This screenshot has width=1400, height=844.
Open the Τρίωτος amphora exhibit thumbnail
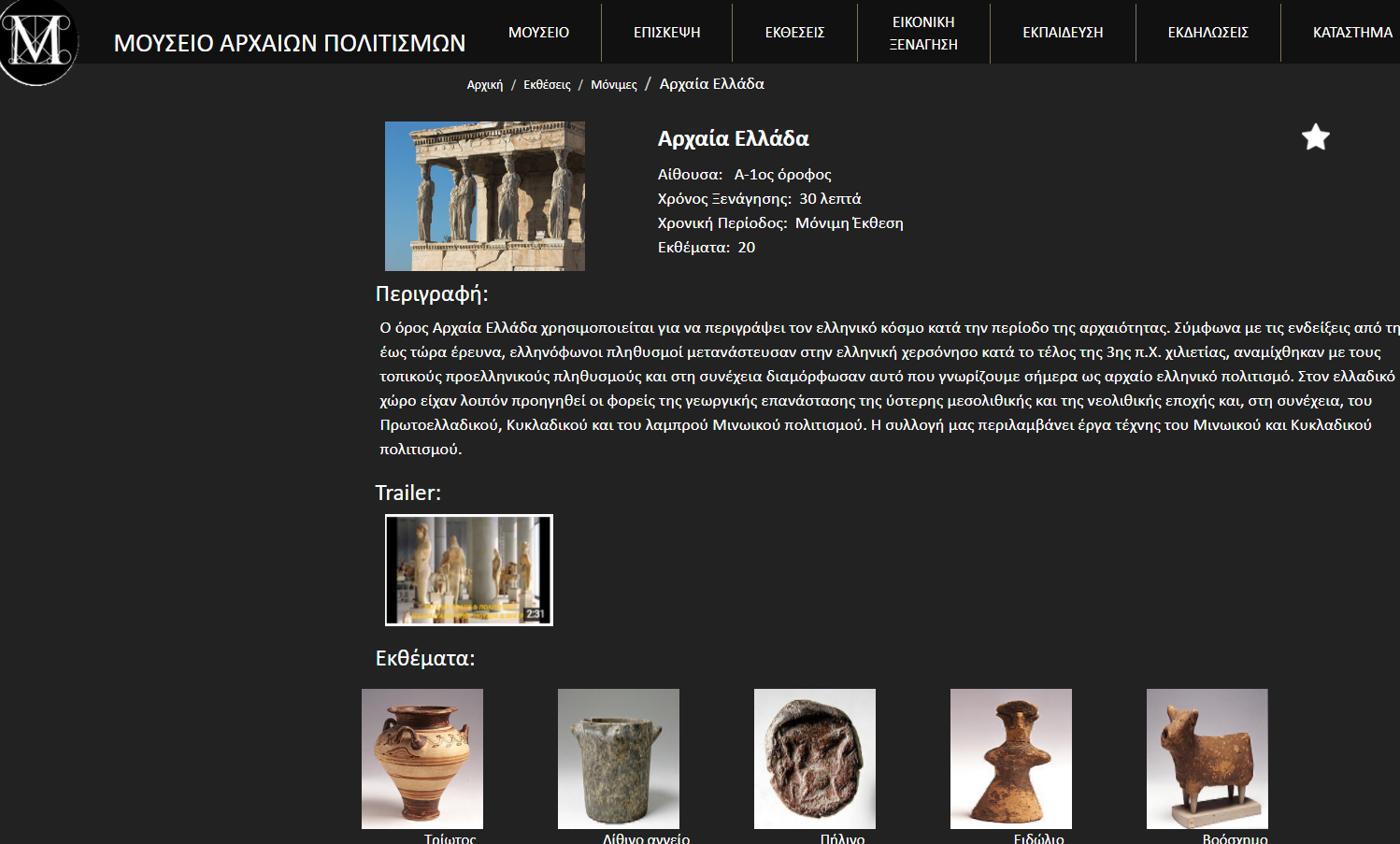click(422, 759)
